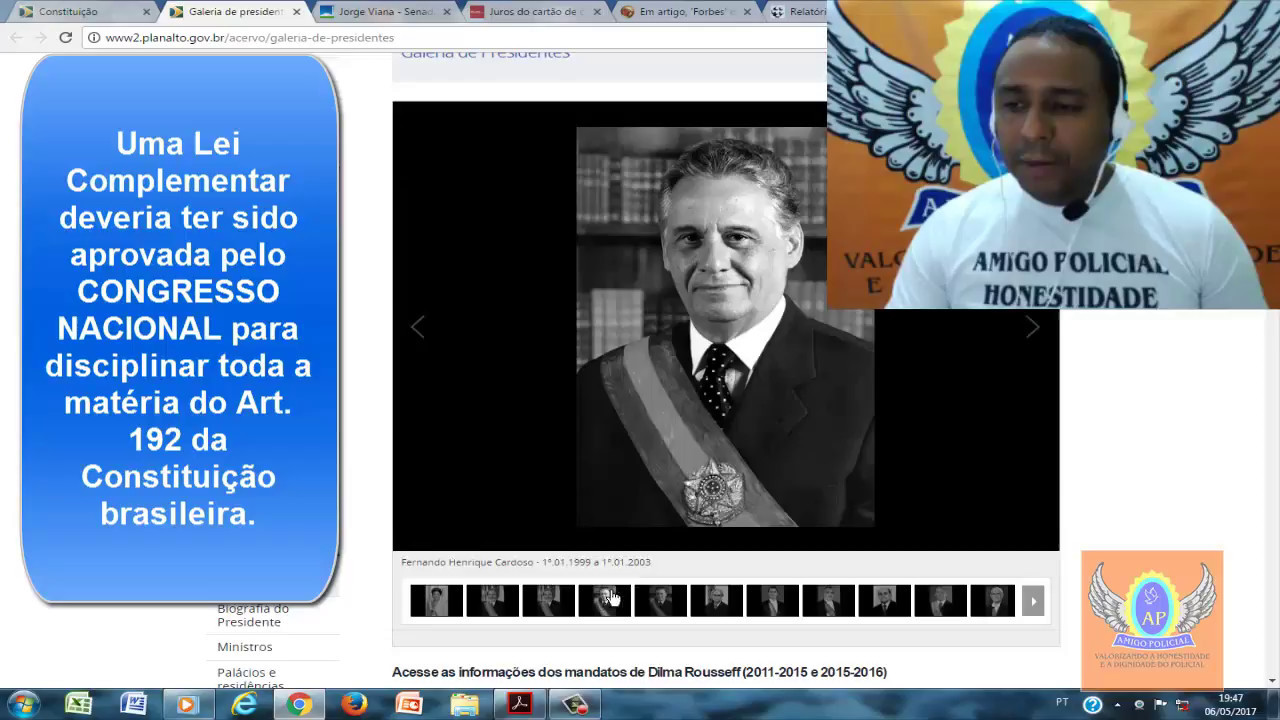Close the Galeria de presidentes tab
Screen dimensions: 1280x720
(296, 12)
